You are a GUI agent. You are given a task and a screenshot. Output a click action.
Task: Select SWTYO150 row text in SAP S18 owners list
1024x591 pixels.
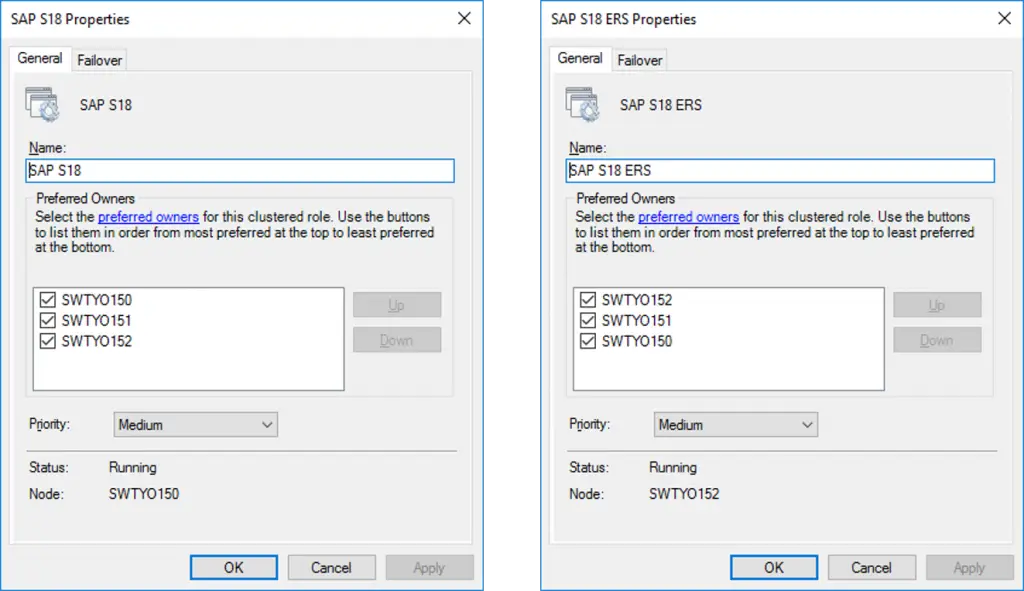tap(97, 300)
